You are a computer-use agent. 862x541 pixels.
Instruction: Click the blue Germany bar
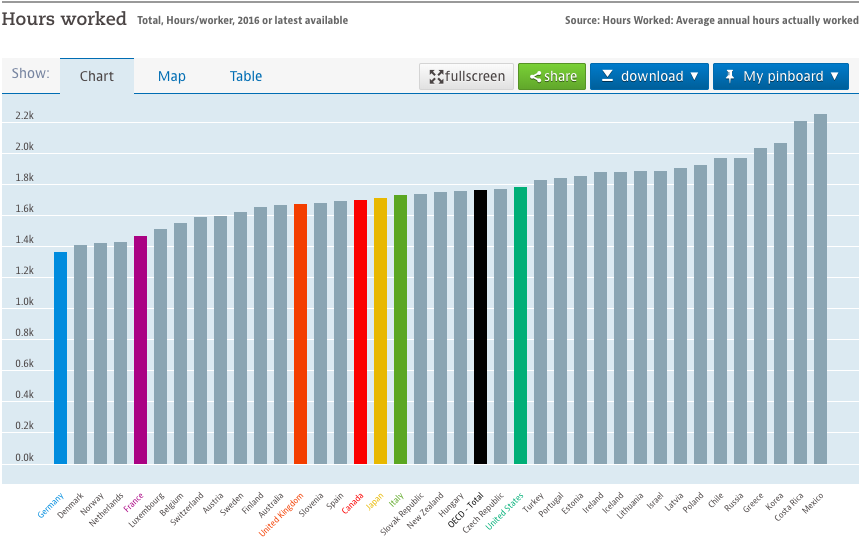tap(61, 358)
